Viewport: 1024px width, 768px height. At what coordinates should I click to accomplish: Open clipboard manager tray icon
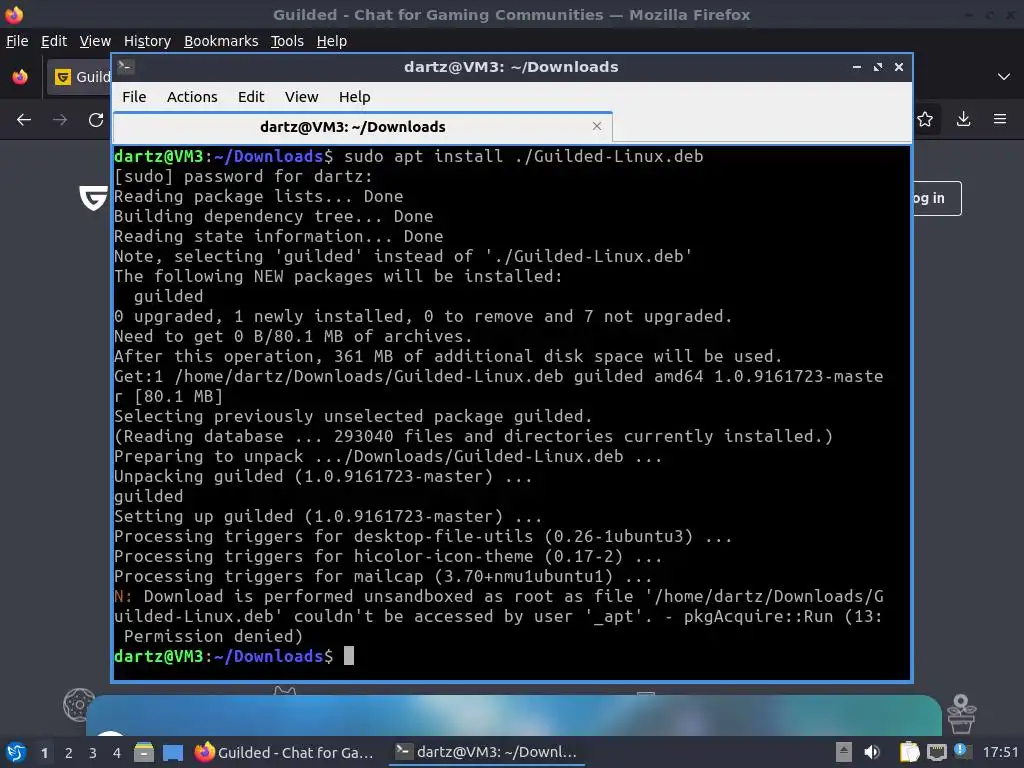tap(909, 752)
